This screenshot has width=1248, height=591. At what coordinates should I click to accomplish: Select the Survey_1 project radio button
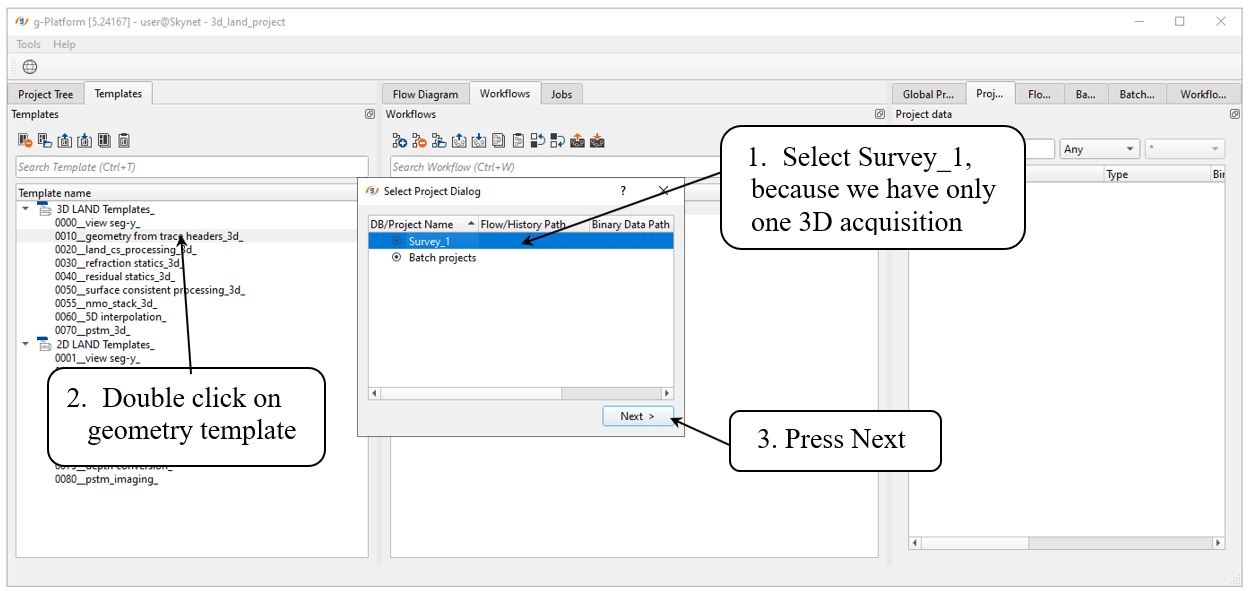397,242
